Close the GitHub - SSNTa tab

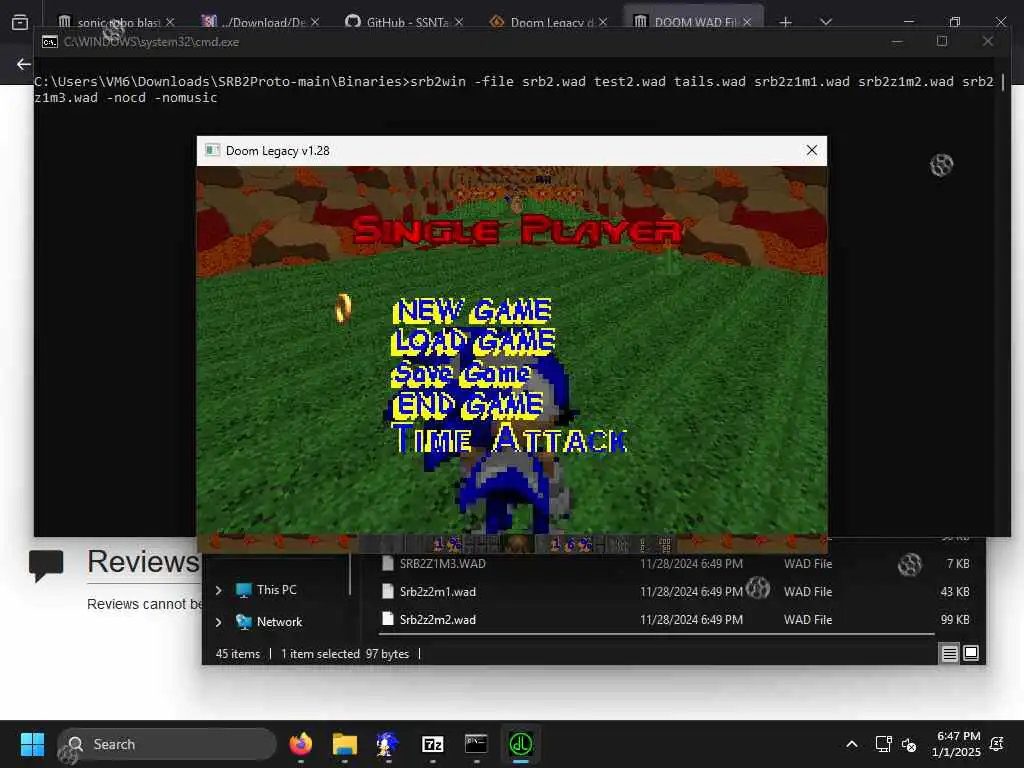point(459,22)
